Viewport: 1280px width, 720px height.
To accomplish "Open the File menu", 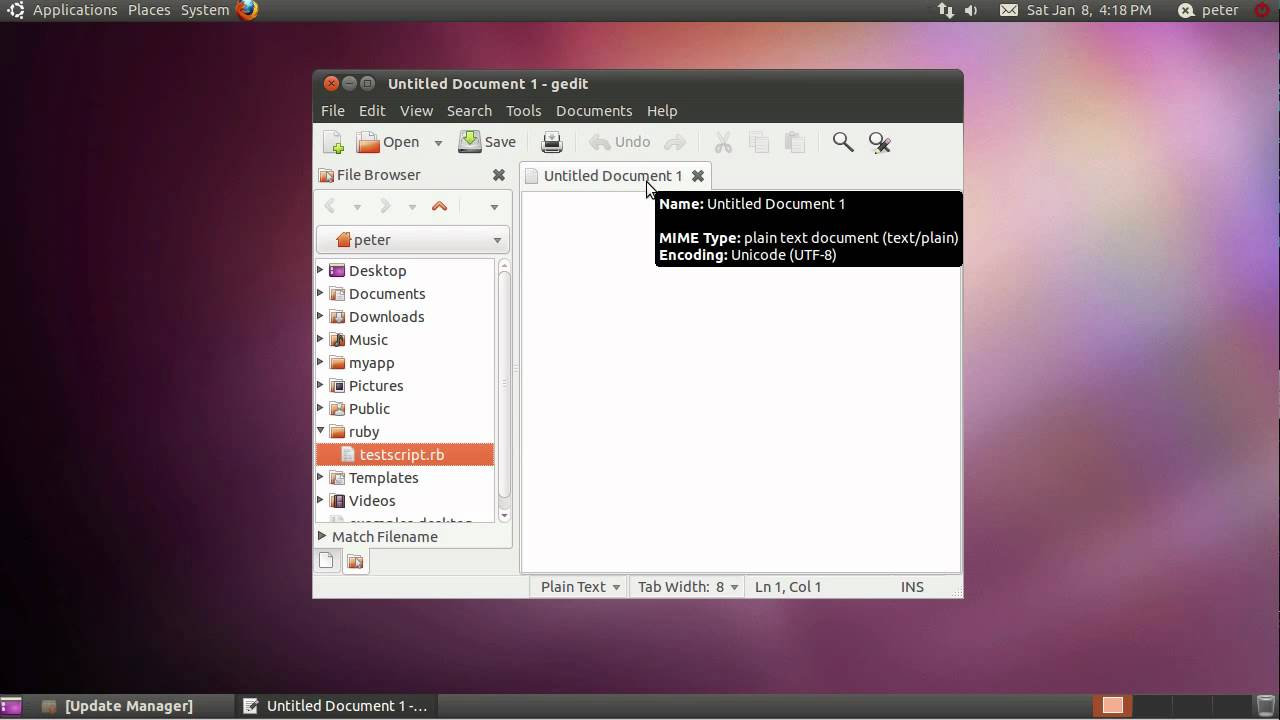I will pos(333,111).
